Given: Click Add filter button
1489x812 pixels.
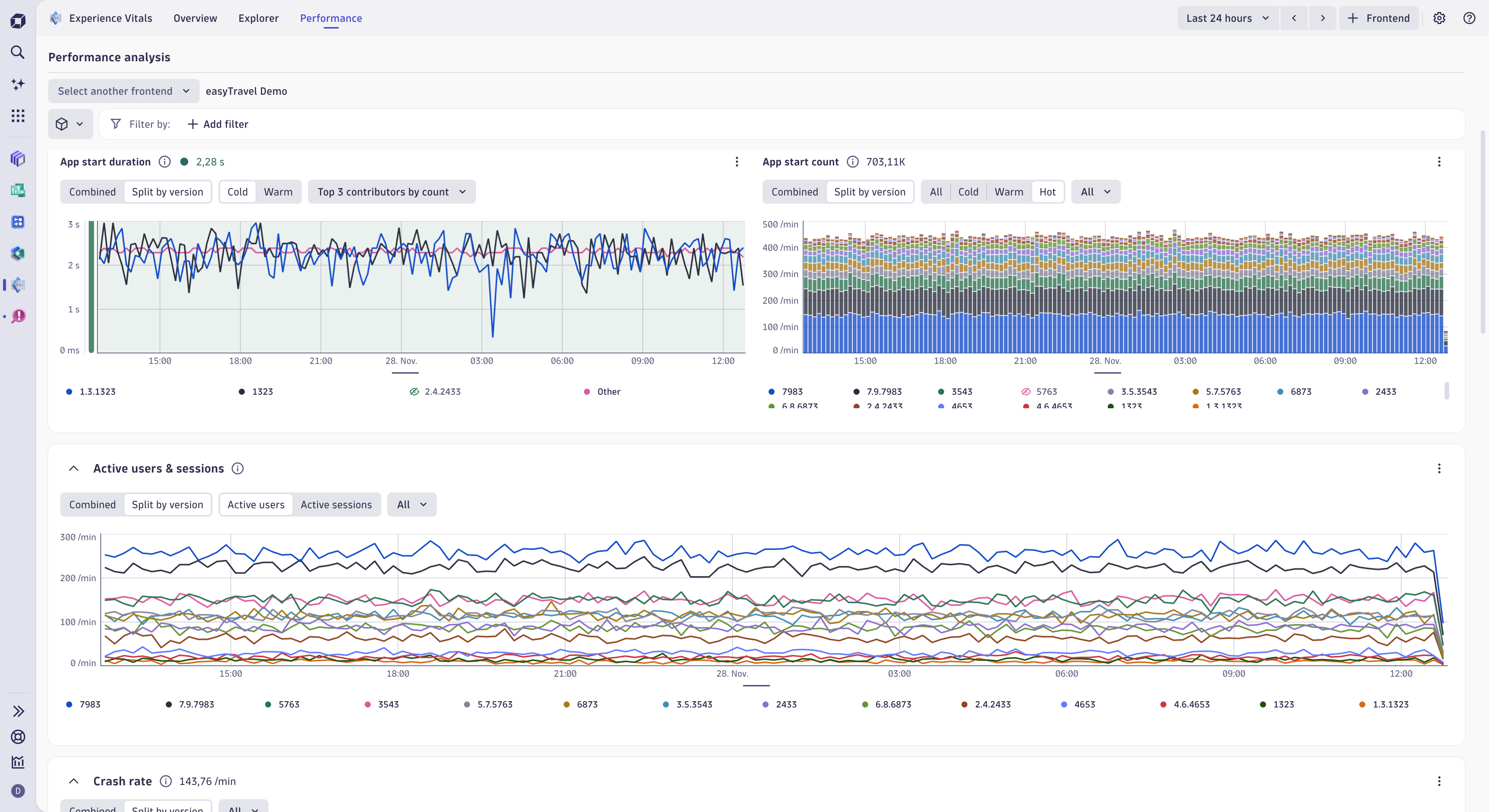Looking at the screenshot, I should pyautogui.click(x=218, y=124).
